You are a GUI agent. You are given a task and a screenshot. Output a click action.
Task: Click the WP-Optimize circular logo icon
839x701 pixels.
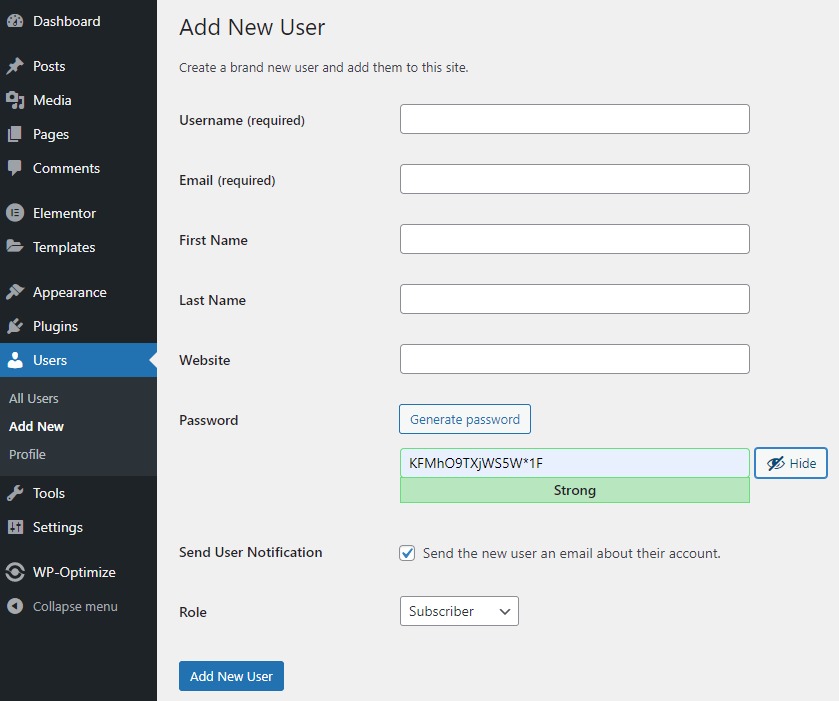(x=15, y=572)
